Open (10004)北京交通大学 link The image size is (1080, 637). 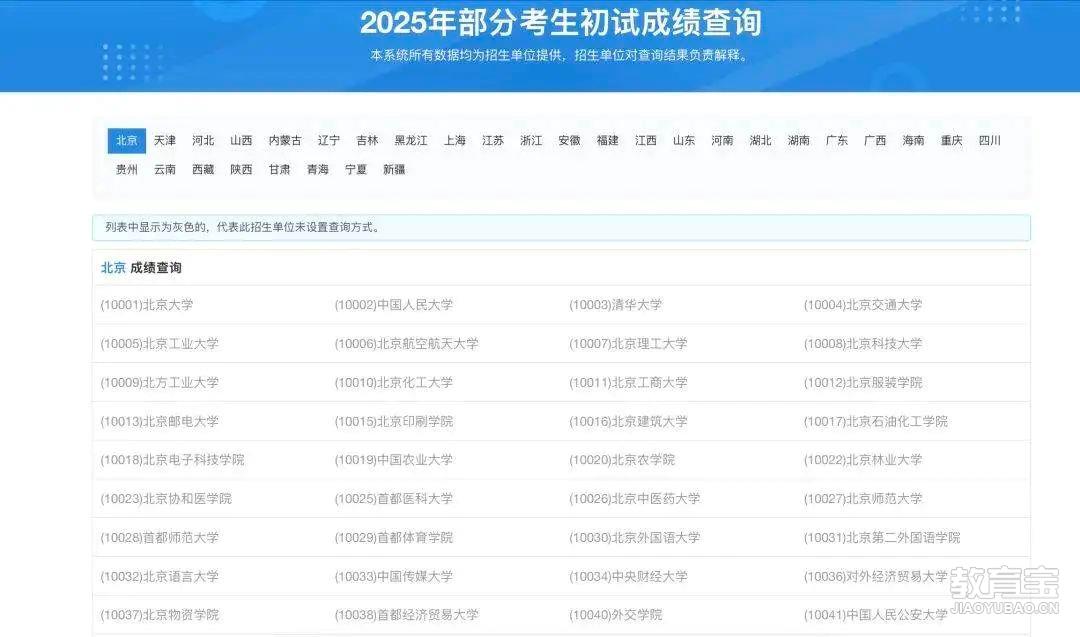[863, 305]
